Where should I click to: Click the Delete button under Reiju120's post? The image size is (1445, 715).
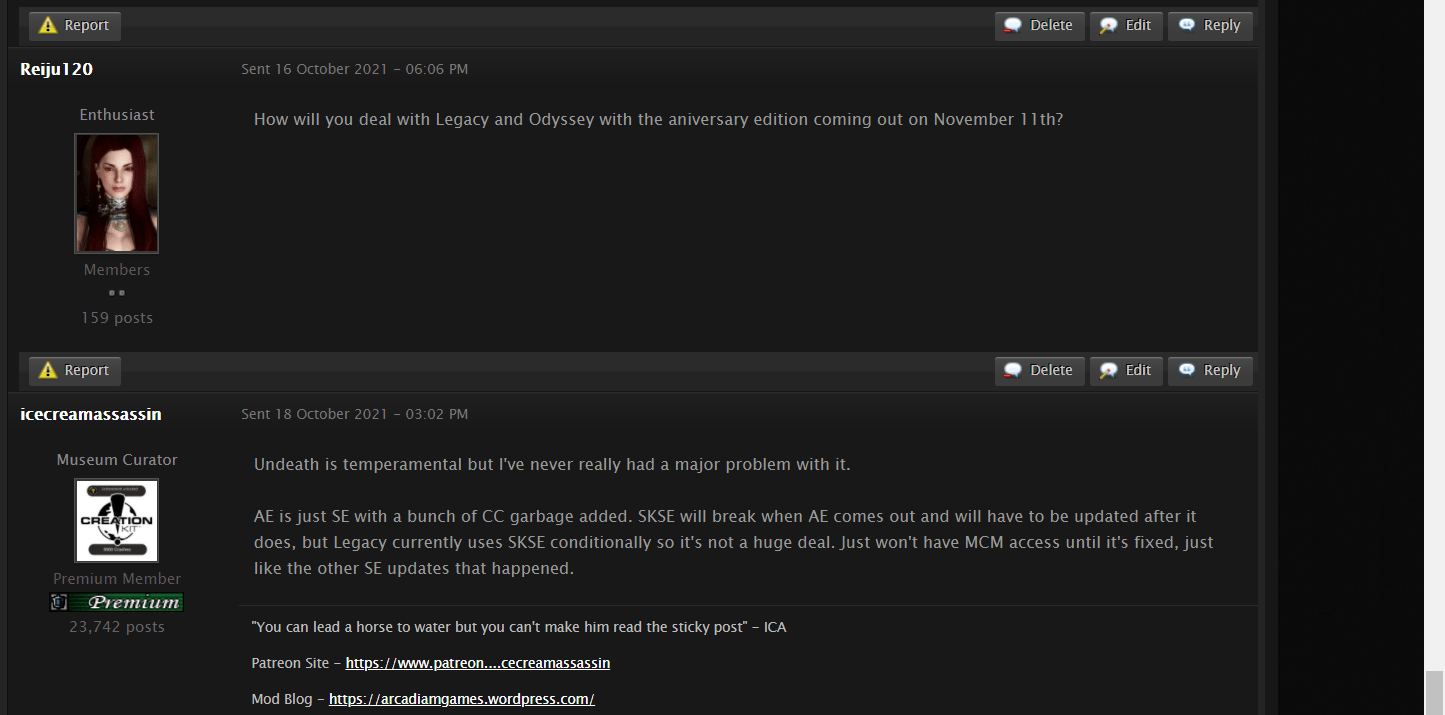pos(1040,371)
